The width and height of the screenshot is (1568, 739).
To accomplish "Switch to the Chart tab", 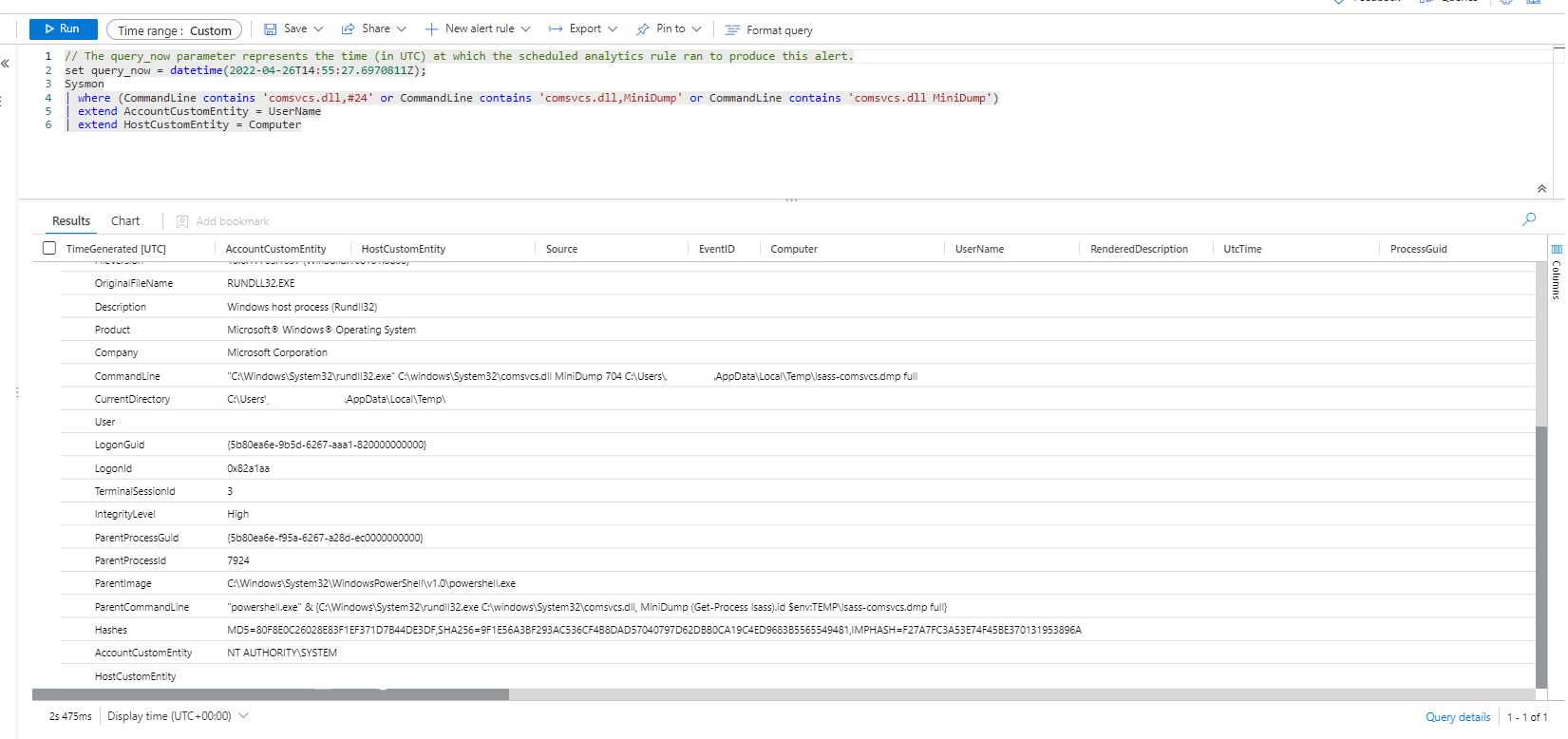I will tap(125, 221).
